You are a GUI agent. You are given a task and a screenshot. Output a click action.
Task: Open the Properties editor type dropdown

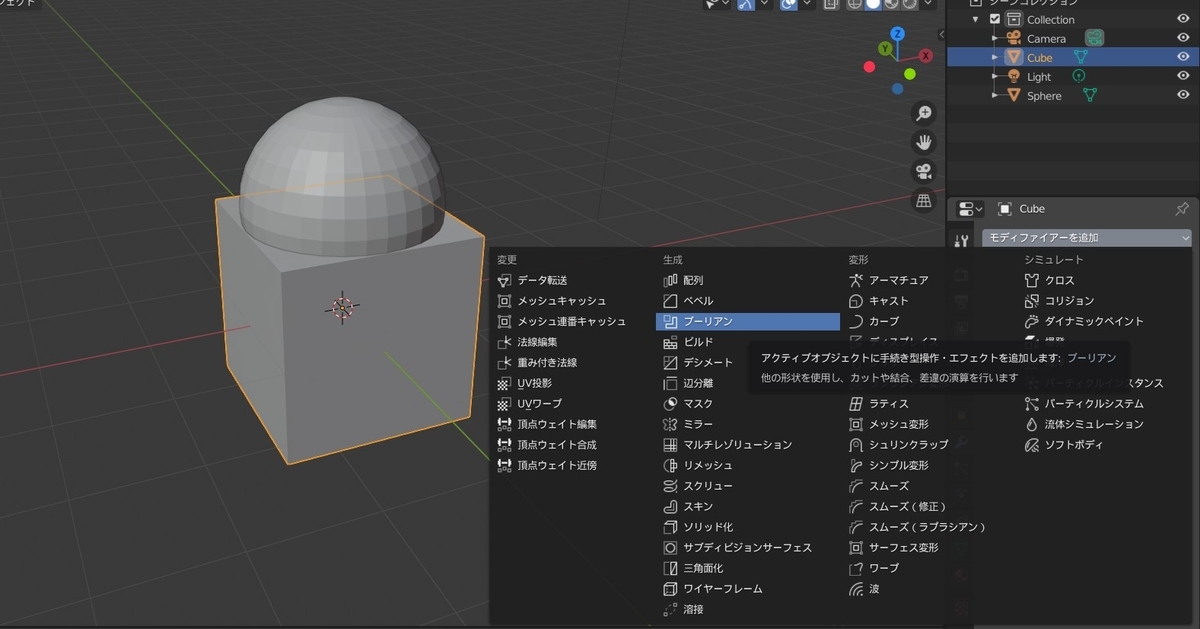pos(970,208)
